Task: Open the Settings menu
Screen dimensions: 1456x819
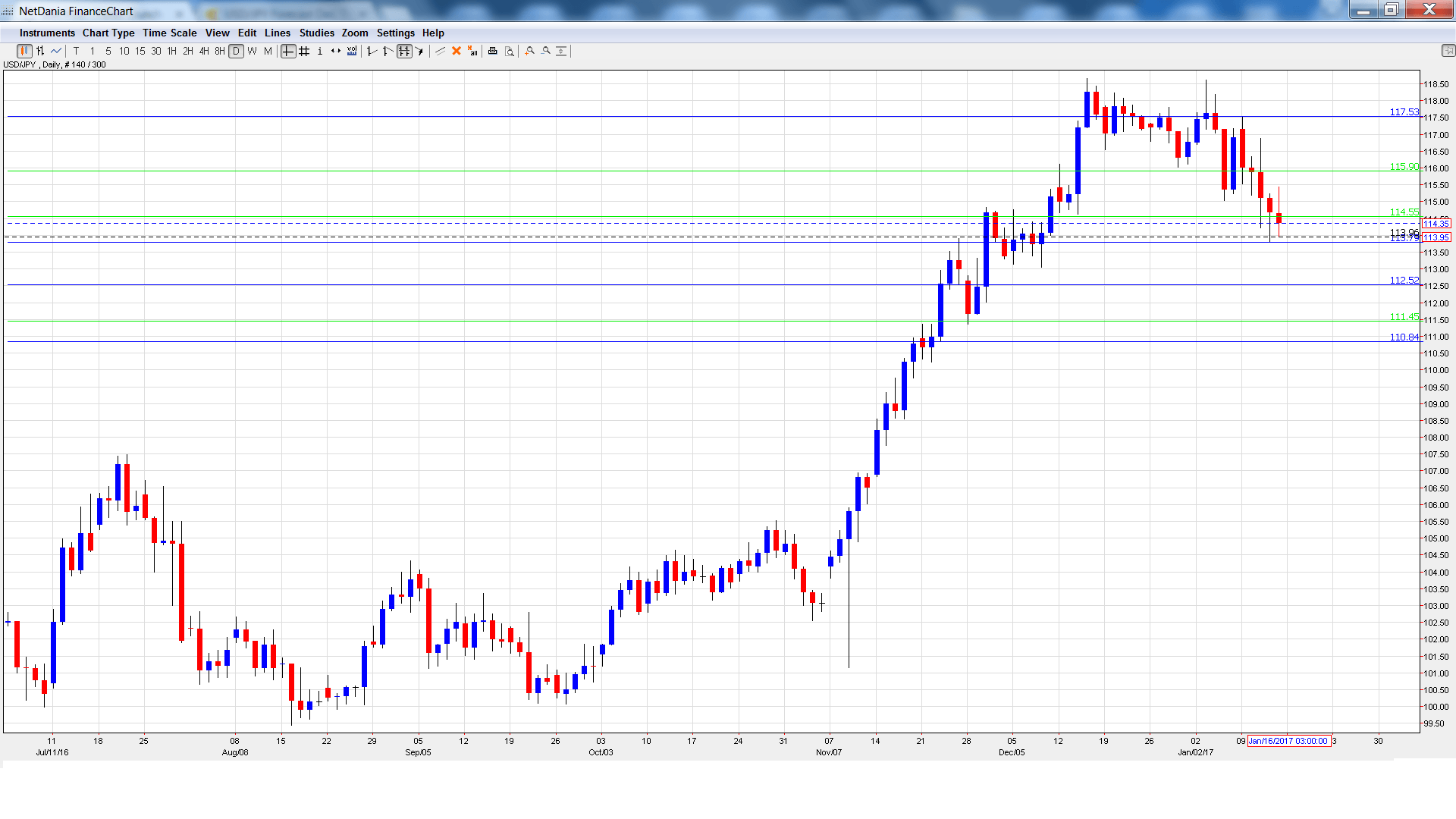Action: [x=396, y=33]
